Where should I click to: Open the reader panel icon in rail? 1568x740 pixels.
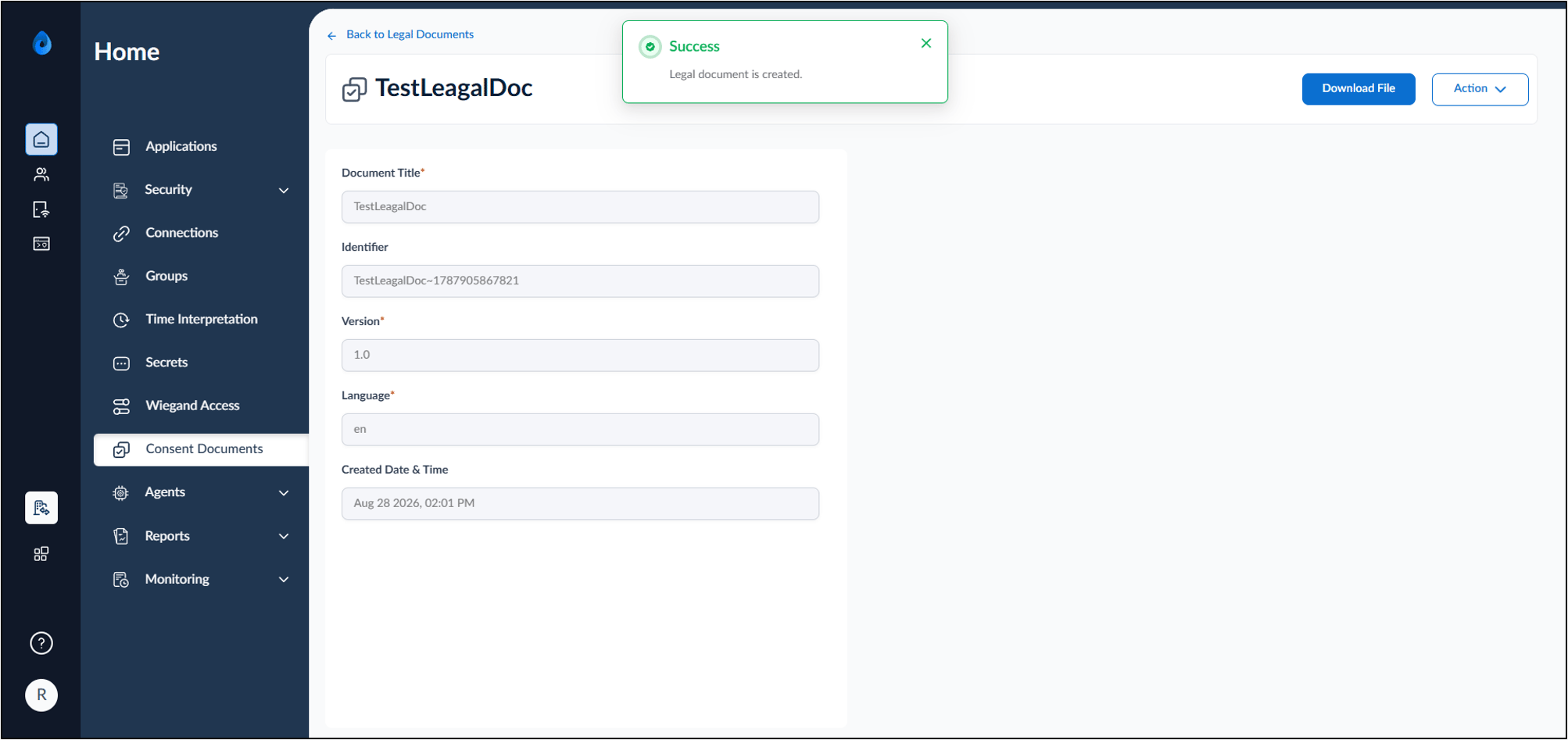pyautogui.click(x=41, y=244)
